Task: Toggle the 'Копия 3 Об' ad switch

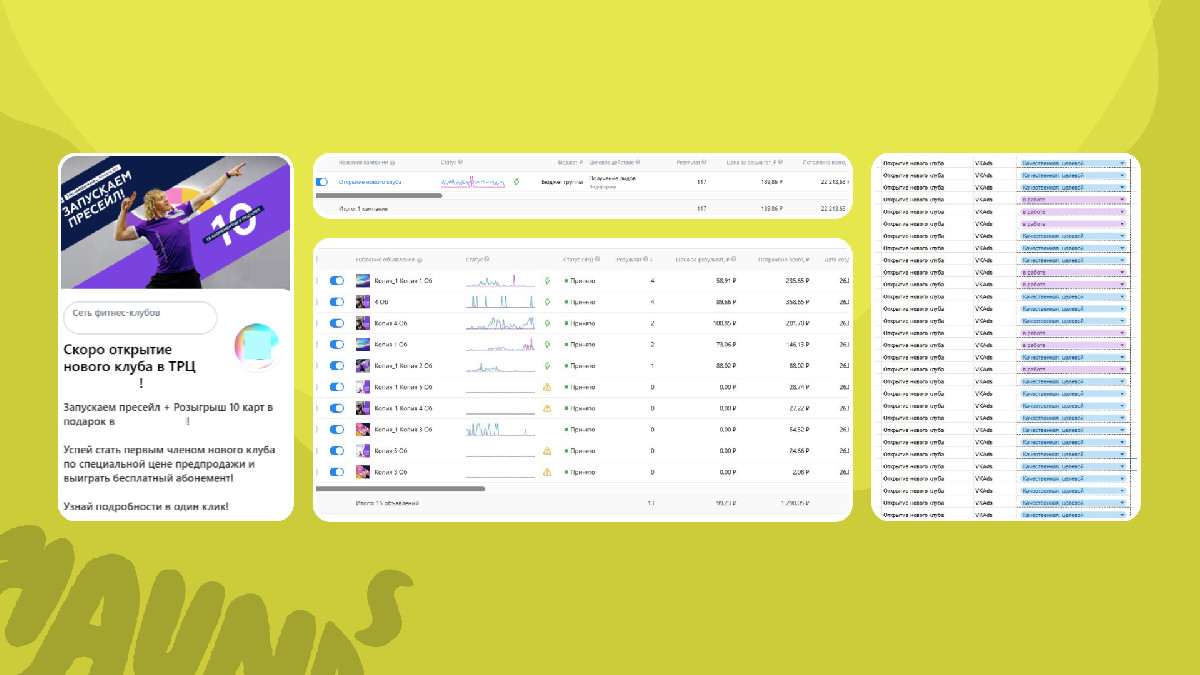Action: coord(337,472)
